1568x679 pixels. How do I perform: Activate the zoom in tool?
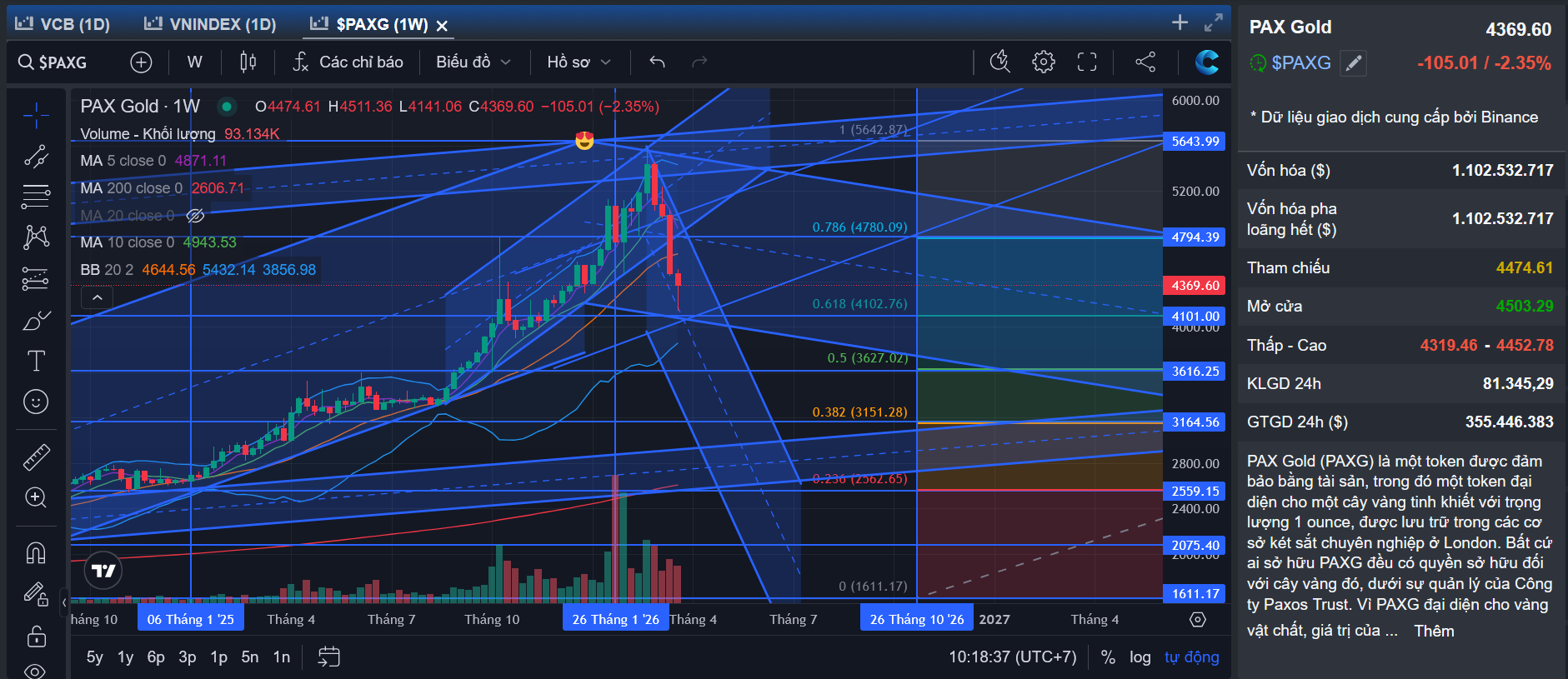tap(36, 497)
